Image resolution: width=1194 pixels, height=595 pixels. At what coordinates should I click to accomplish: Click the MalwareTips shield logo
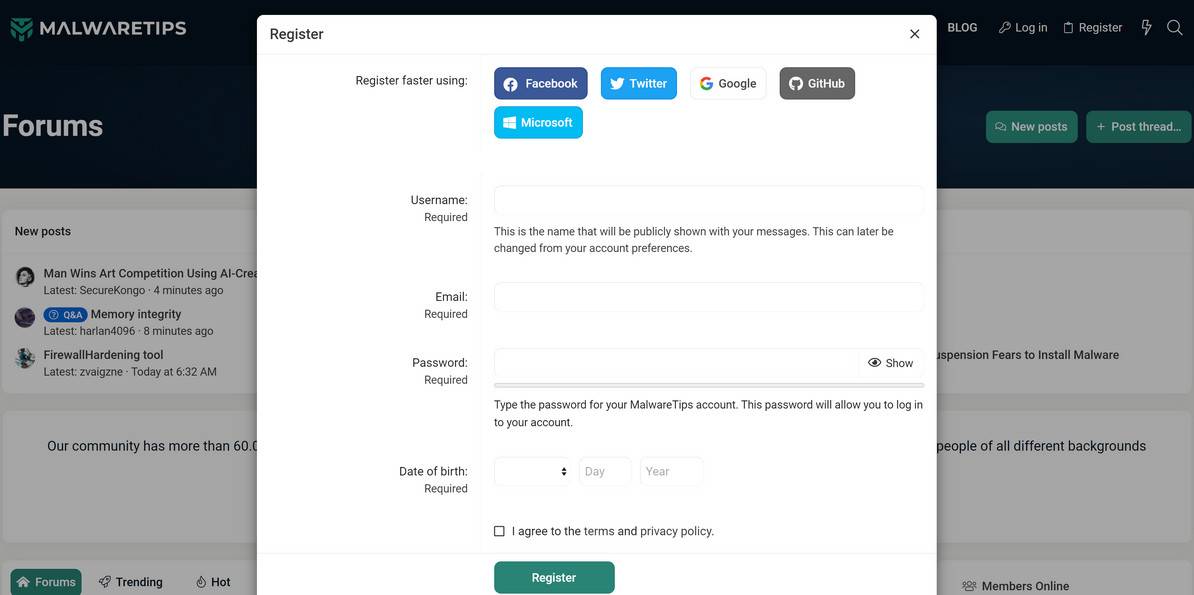coord(22,28)
